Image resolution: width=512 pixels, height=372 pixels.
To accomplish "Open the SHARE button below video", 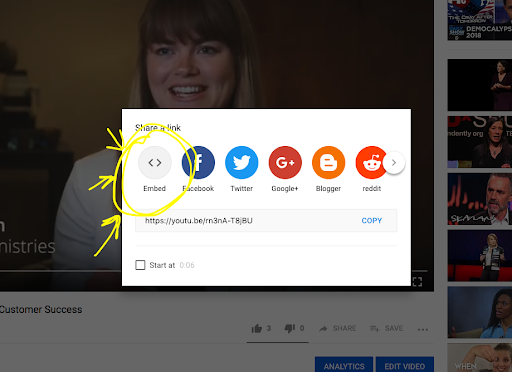I will tap(337, 329).
